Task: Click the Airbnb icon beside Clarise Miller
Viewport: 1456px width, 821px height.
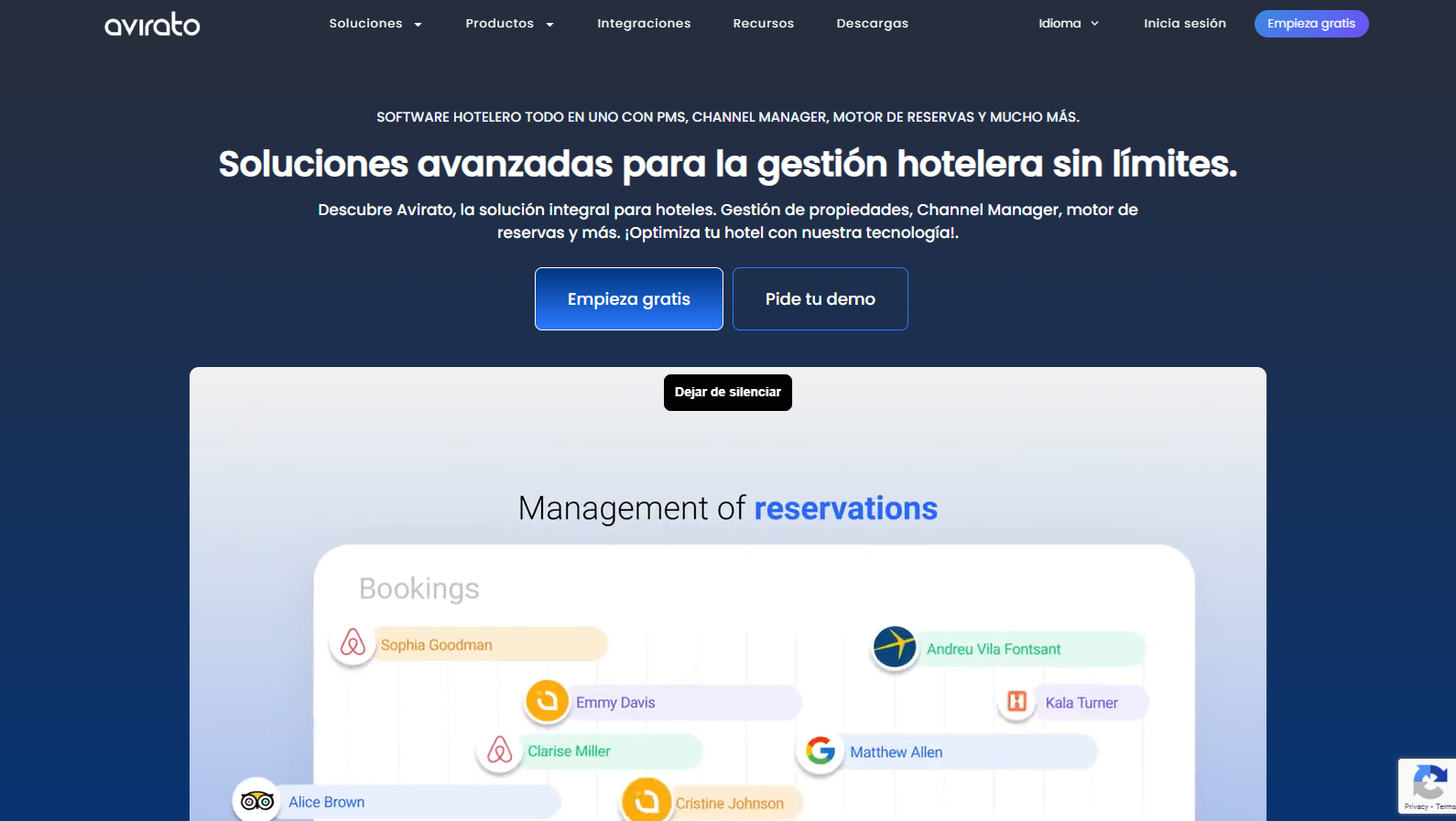Action: click(499, 751)
